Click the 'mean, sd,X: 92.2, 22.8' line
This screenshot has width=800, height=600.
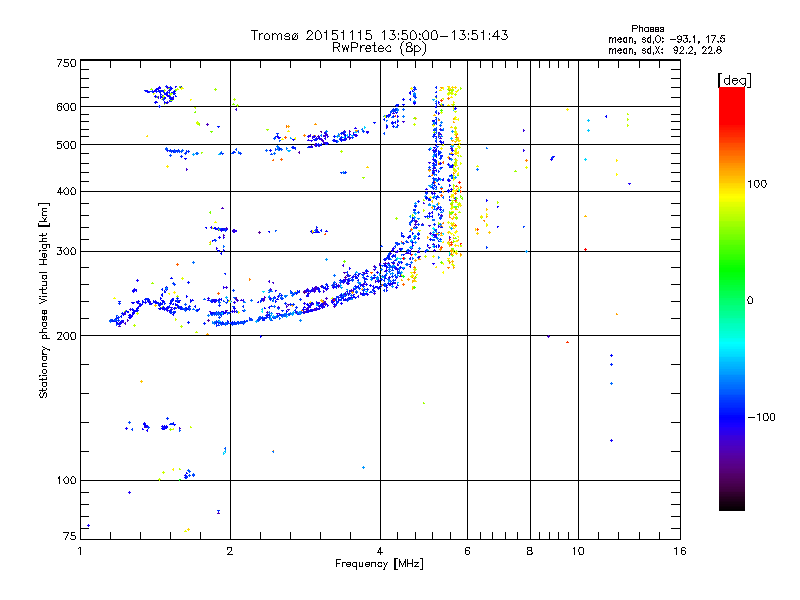(665, 50)
